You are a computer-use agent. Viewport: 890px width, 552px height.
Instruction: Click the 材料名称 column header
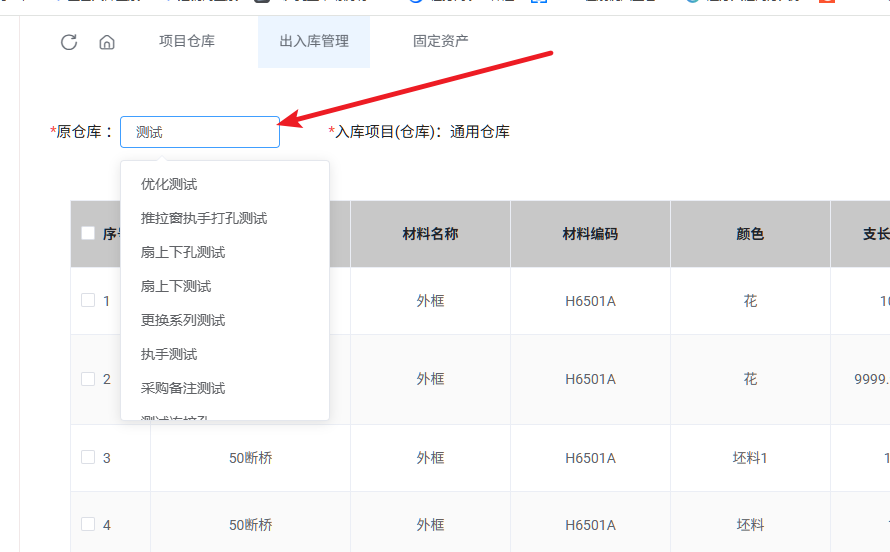[x=430, y=234]
